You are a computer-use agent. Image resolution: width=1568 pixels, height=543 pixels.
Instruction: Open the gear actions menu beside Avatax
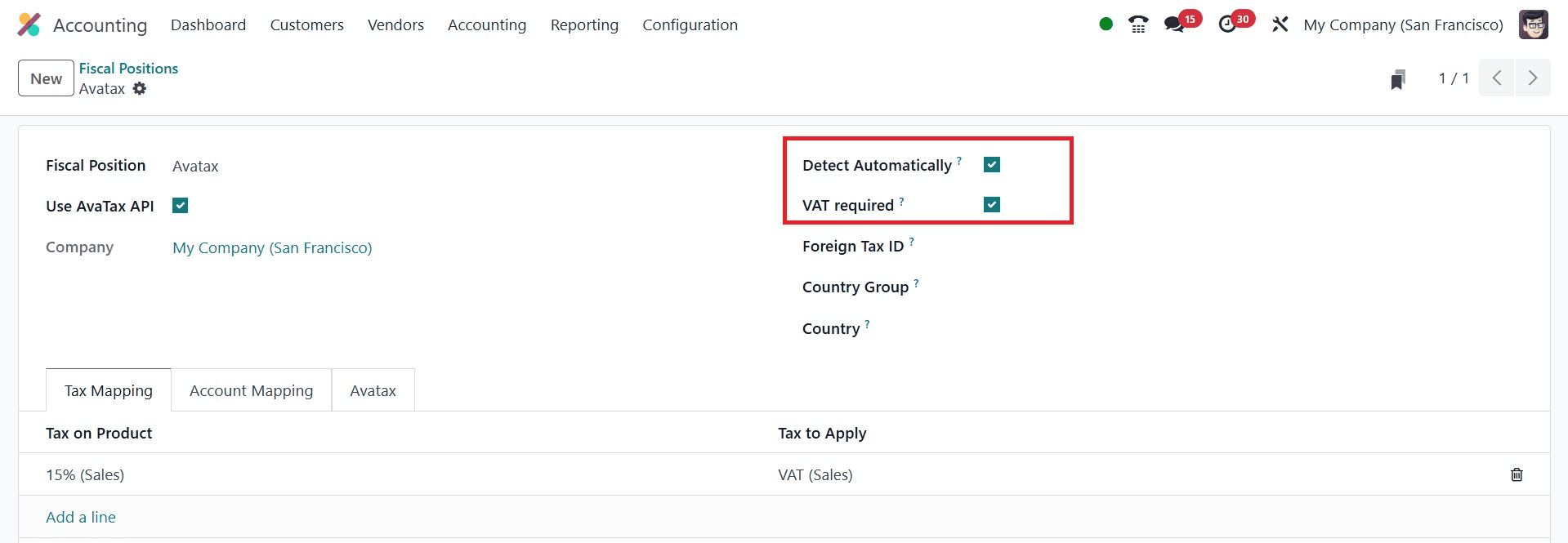[140, 88]
